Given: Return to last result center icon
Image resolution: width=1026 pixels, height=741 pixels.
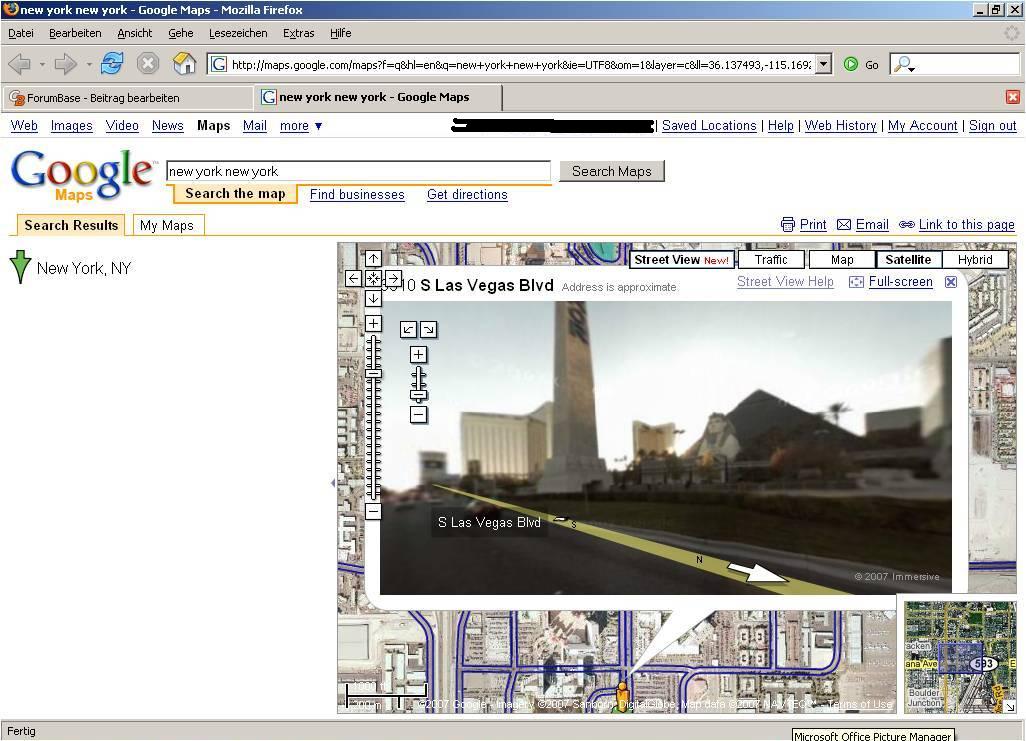Looking at the screenshot, I should coord(373,278).
